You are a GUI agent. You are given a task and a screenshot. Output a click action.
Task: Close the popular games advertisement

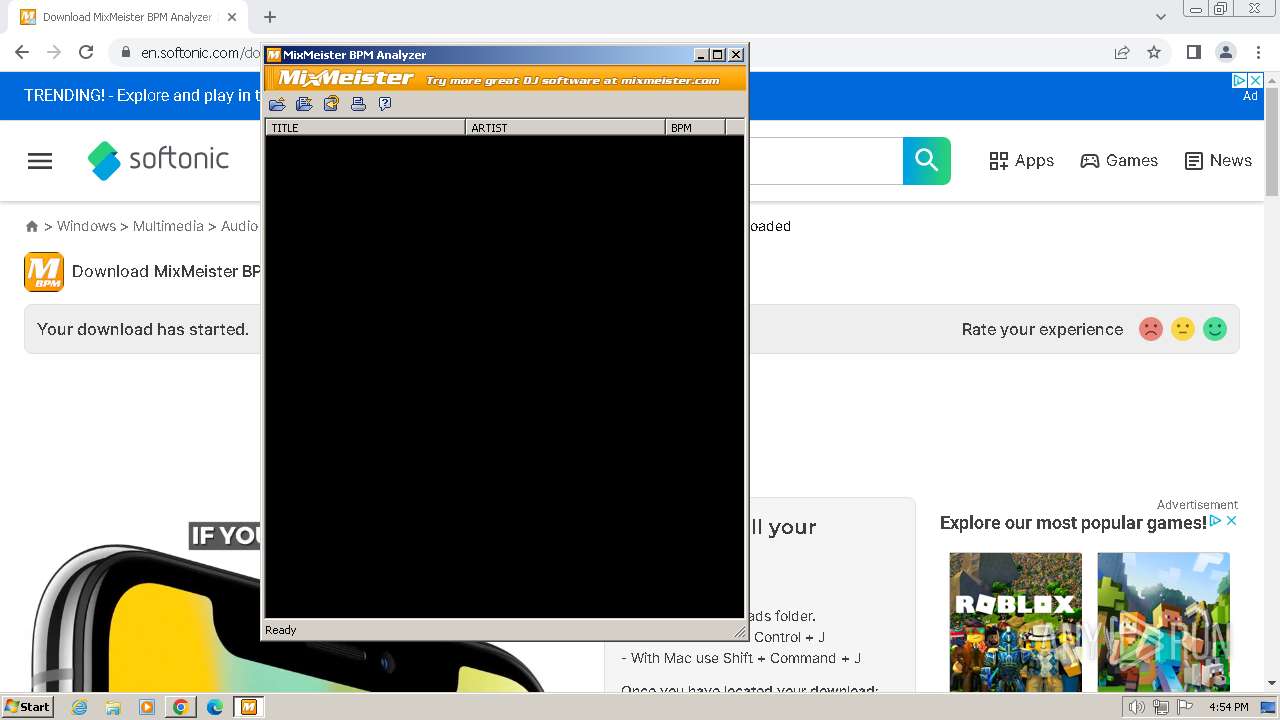click(x=1232, y=521)
